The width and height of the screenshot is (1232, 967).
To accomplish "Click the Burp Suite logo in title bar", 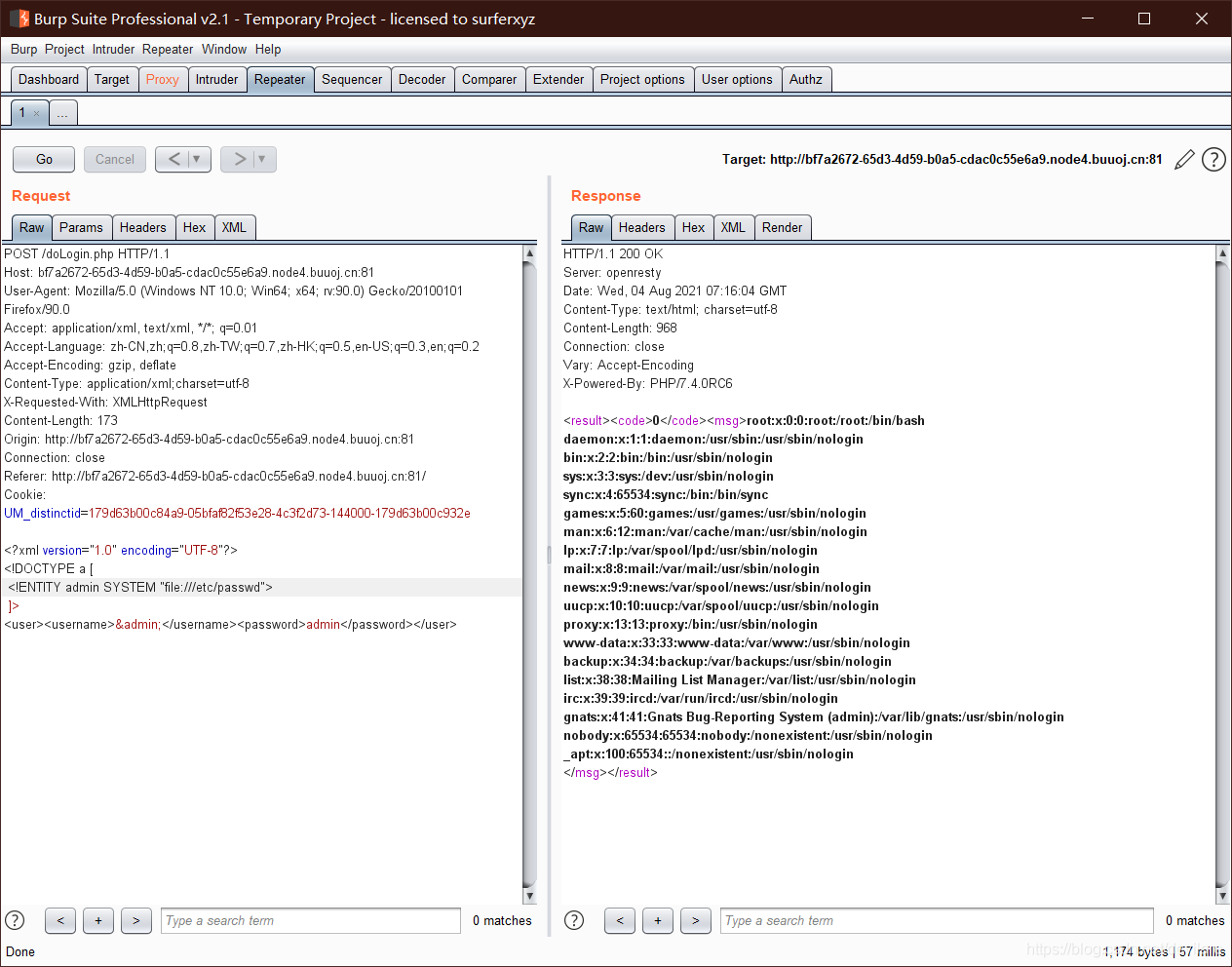I will (19, 19).
